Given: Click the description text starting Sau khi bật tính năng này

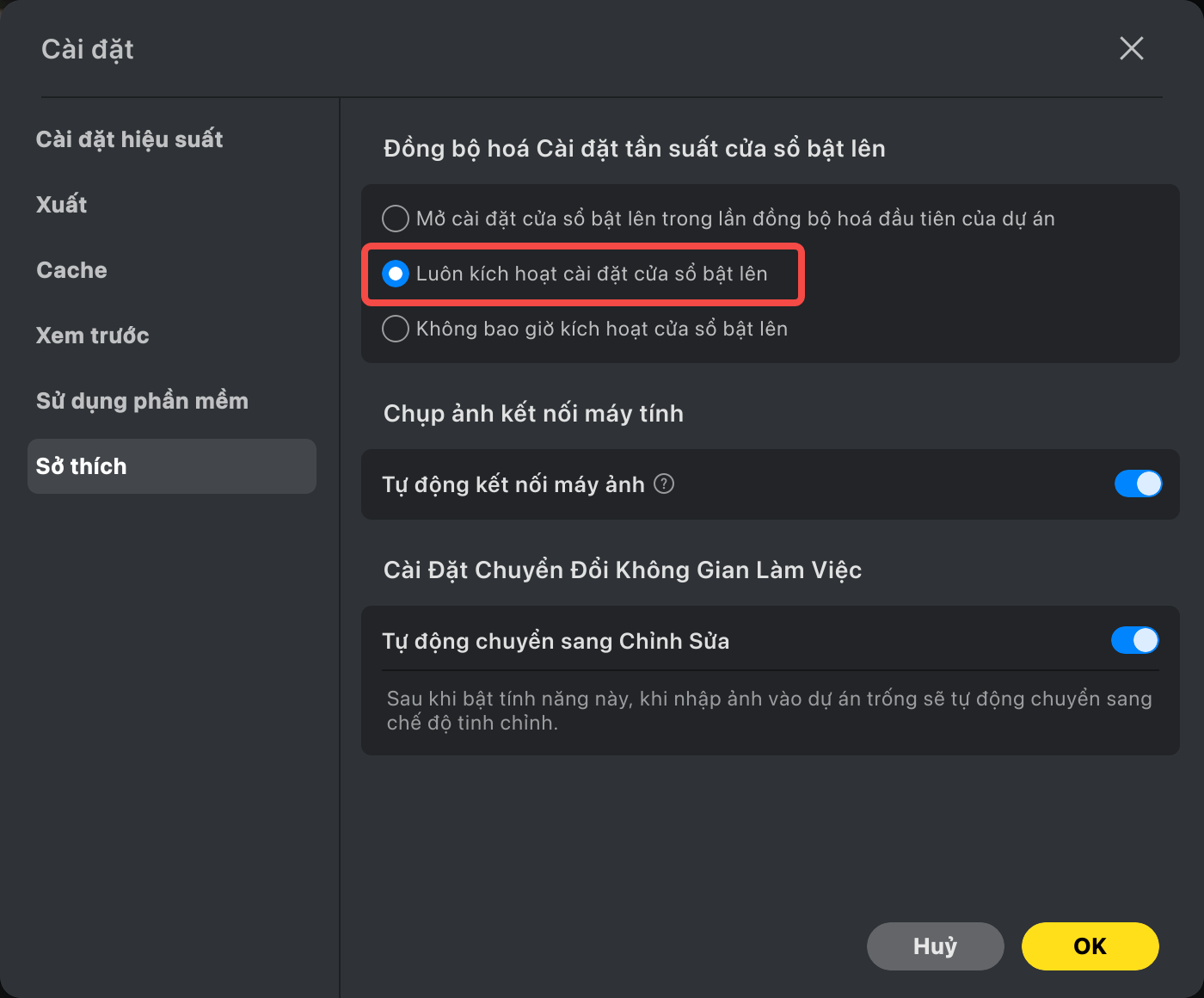Looking at the screenshot, I should tap(770, 711).
